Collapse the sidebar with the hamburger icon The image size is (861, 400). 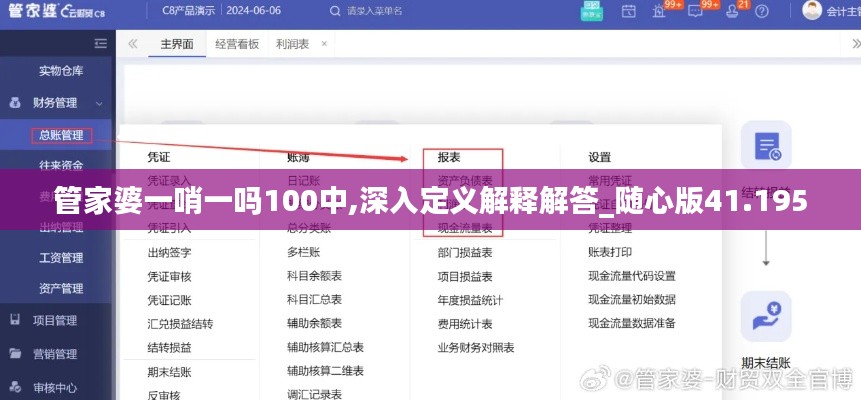pos(100,43)
